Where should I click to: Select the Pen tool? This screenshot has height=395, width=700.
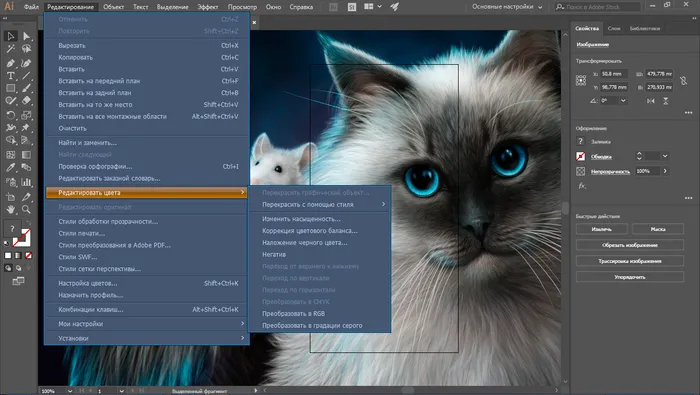point(11,63)
